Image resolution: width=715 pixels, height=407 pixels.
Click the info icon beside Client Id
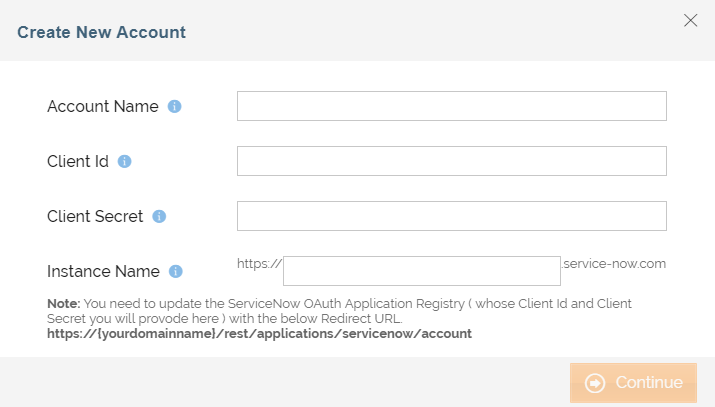125,161
